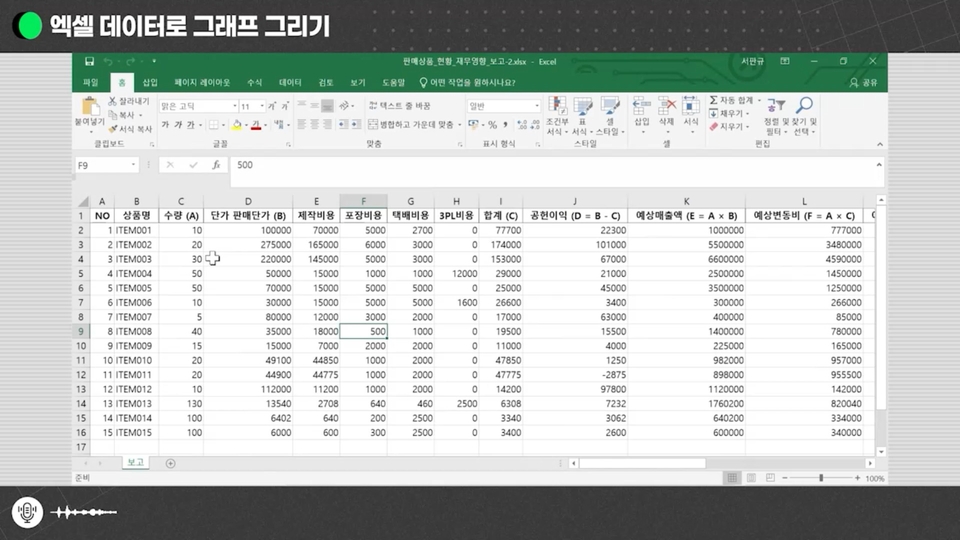Click the Cut (잘라내기) scissors icon
The image size is (960, 540).
click(x=112, y=101)
